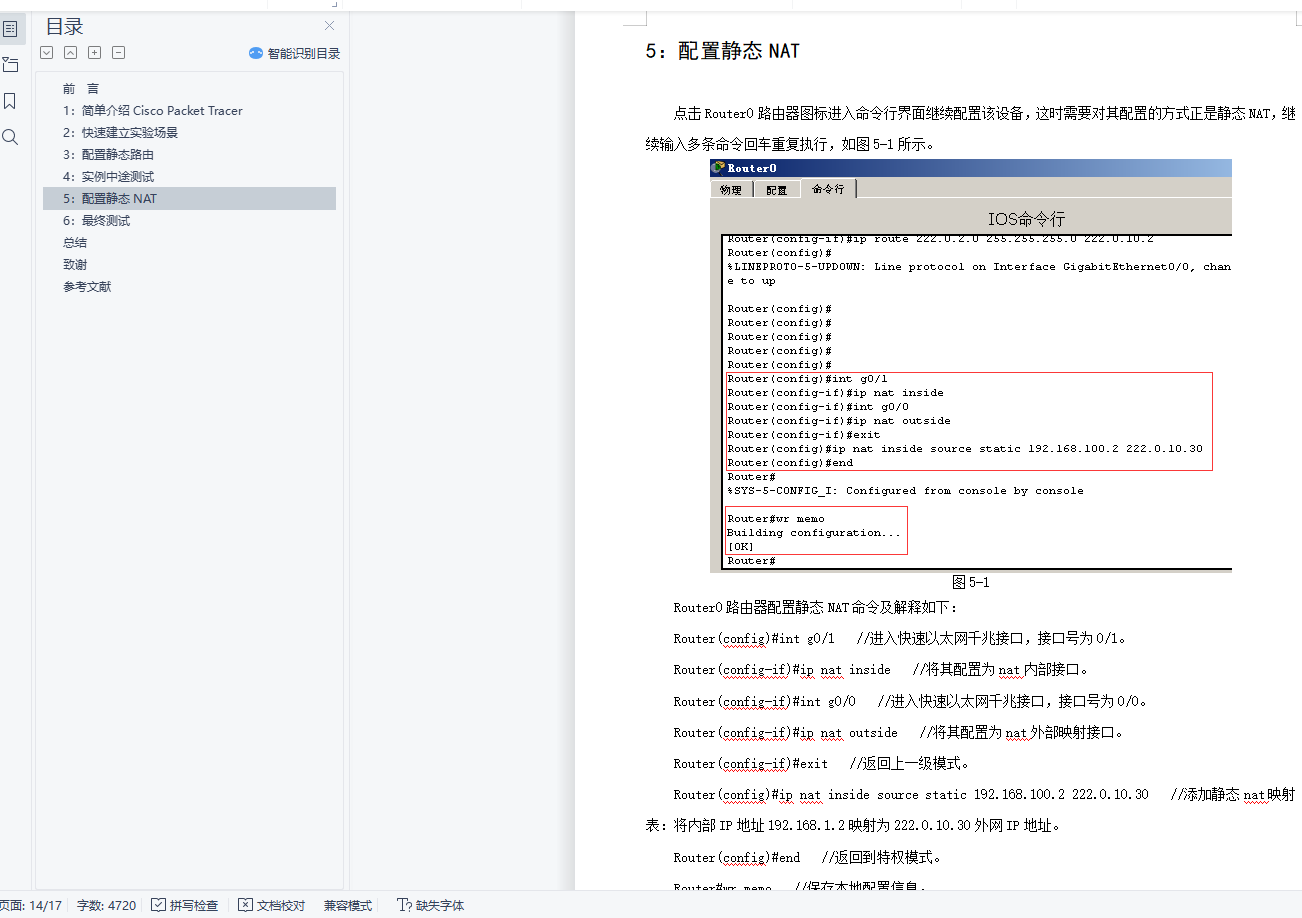Open the 参考文献 heading

[x=87, y=287]
